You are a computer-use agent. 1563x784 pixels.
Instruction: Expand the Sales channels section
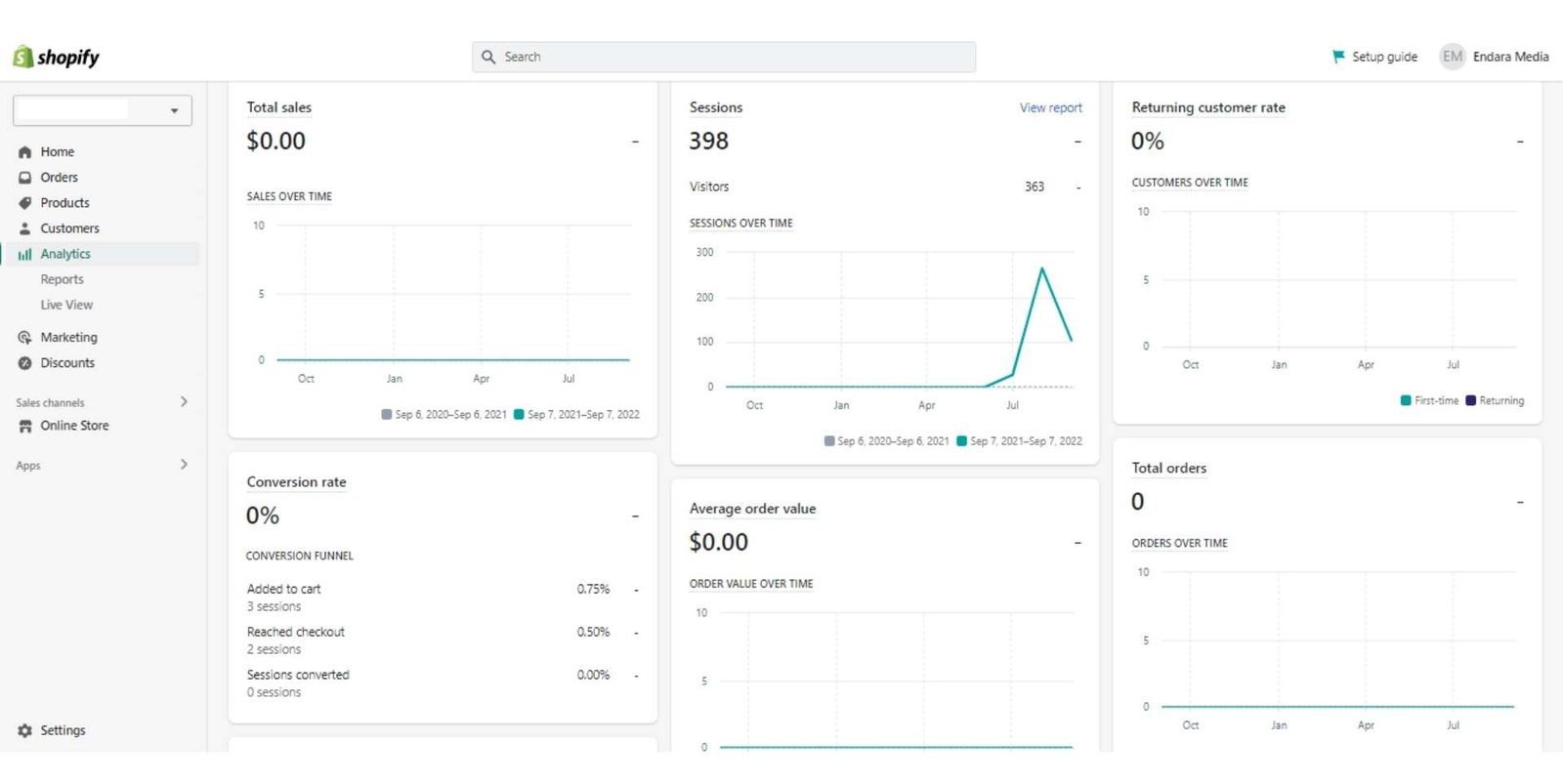pyautogui.click(x=184, y=402)
